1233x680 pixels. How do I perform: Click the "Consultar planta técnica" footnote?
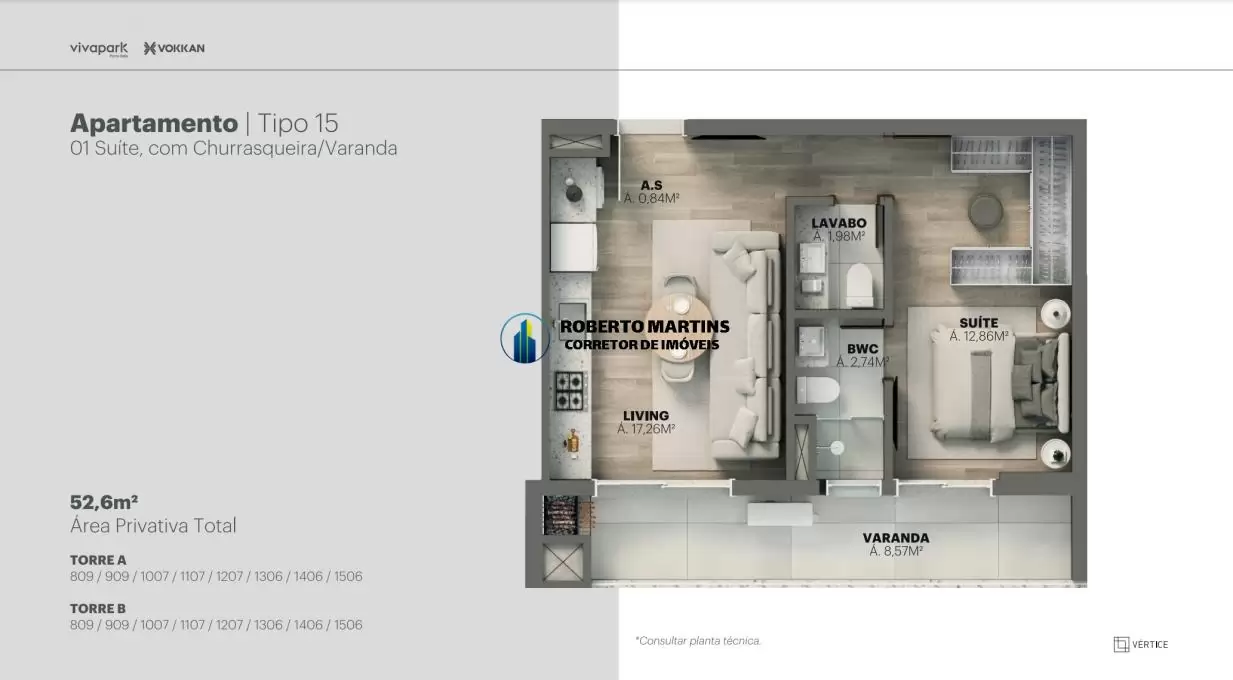[698, 641]
